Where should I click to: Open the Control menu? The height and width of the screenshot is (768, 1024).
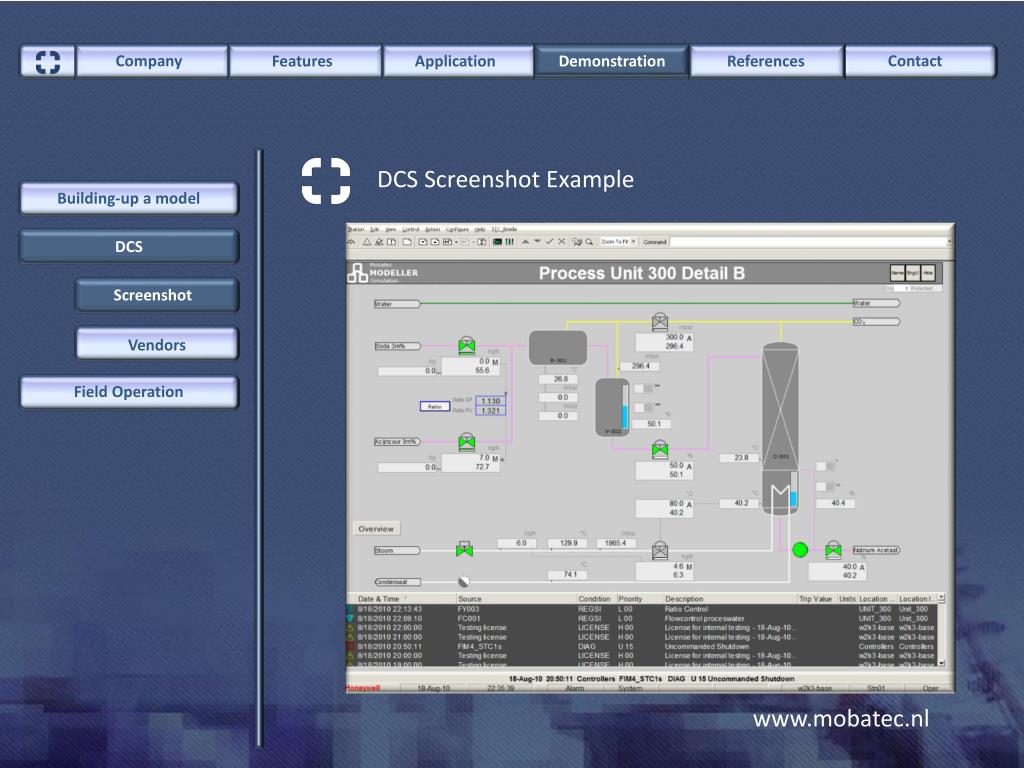(x=411, y=229)
